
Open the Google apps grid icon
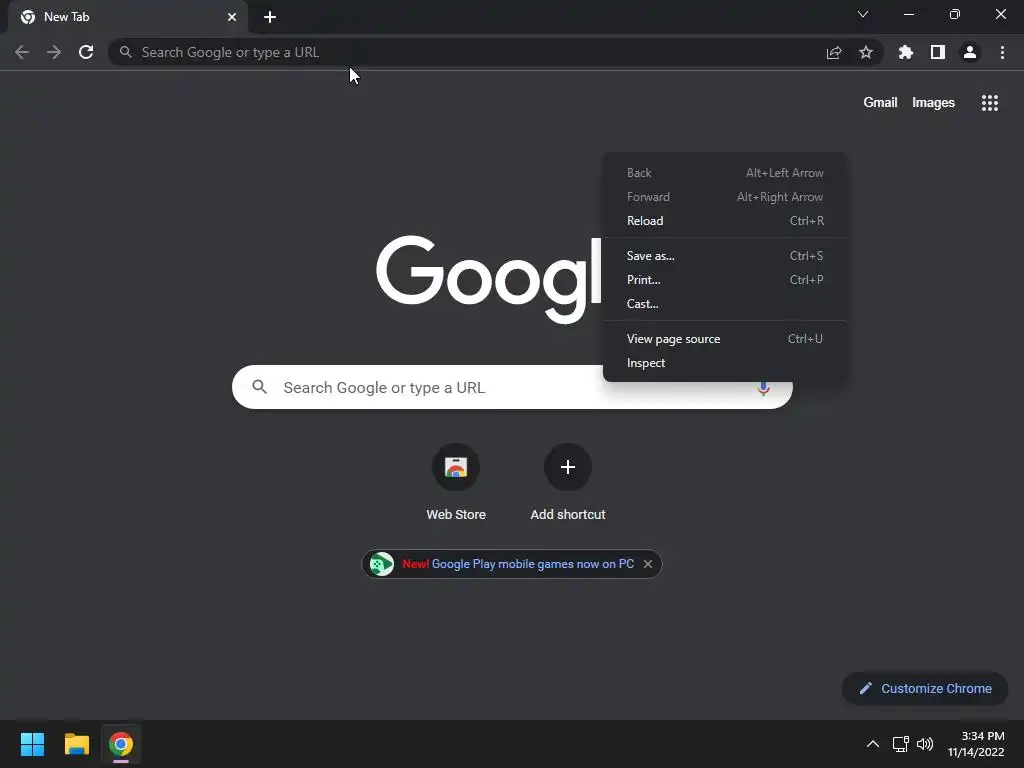(x=990, y=103)
